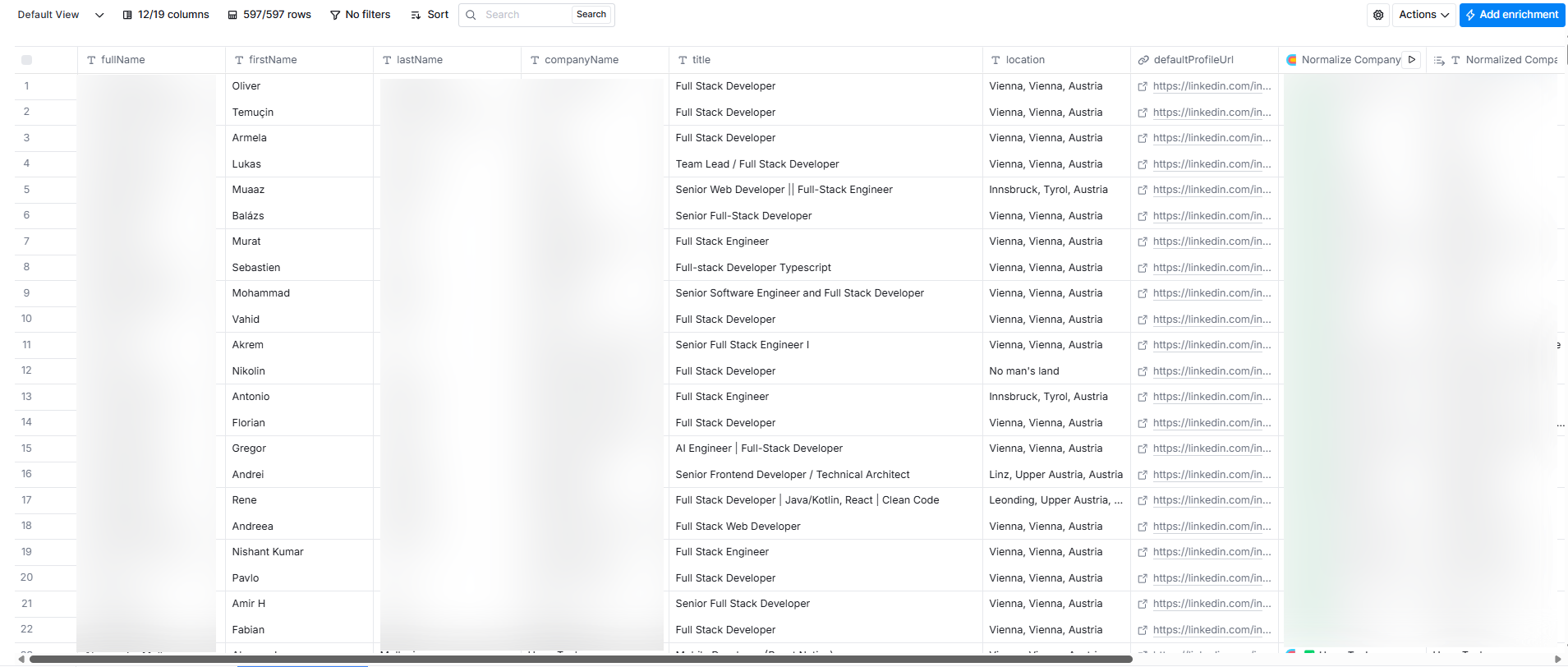This screenshot has height=667, width=1568.
Task: Select the firstName column header
Action: [299, 60]
